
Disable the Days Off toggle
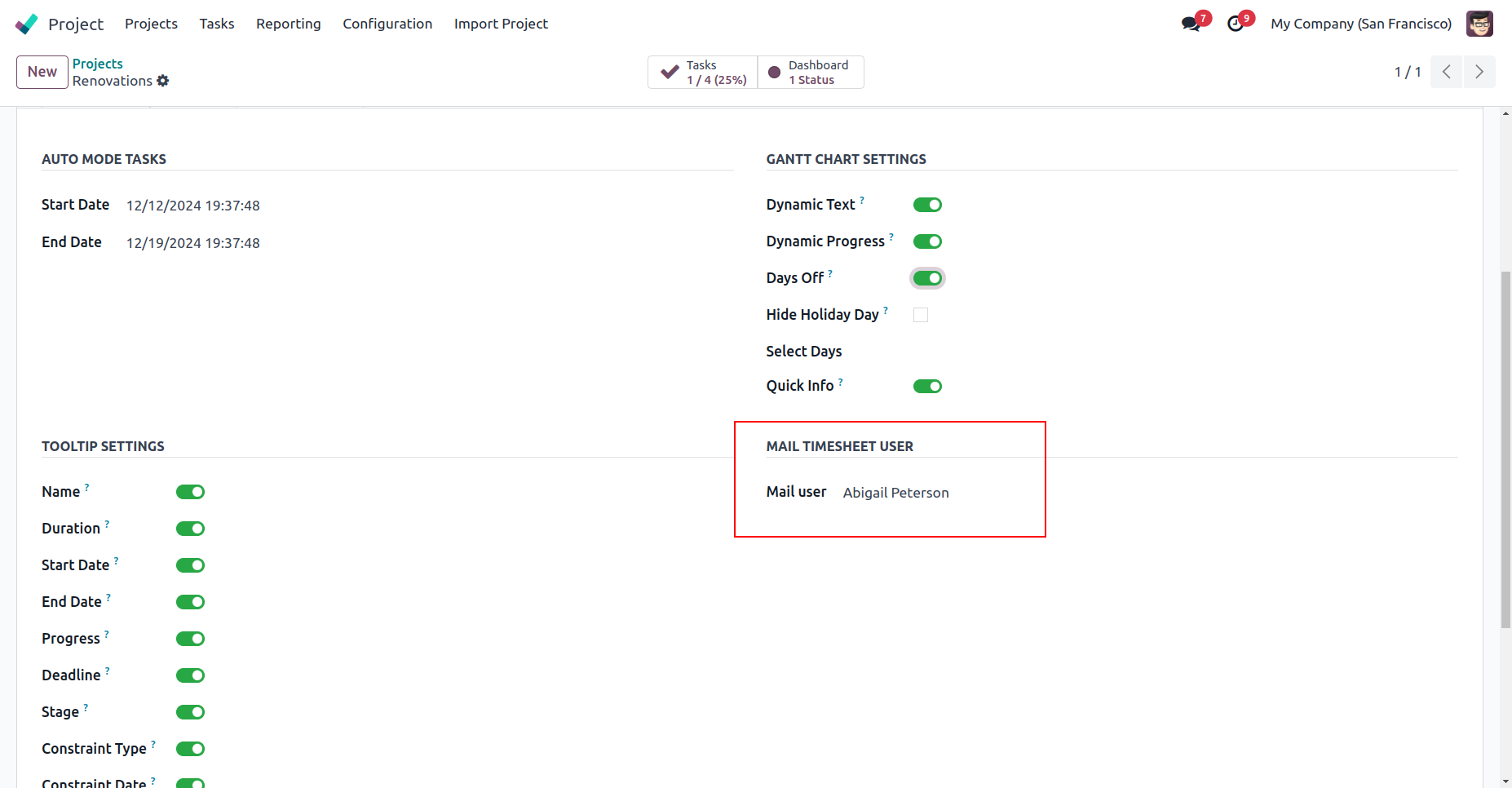point(927,278)
